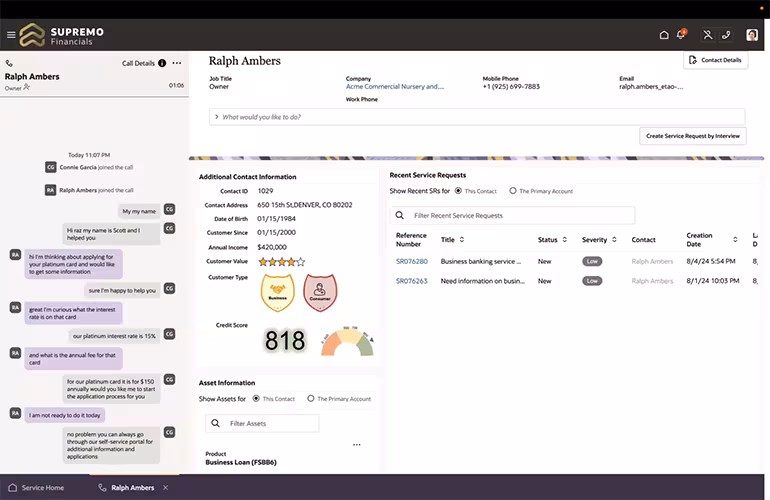Click the credit score value 818

285,341
